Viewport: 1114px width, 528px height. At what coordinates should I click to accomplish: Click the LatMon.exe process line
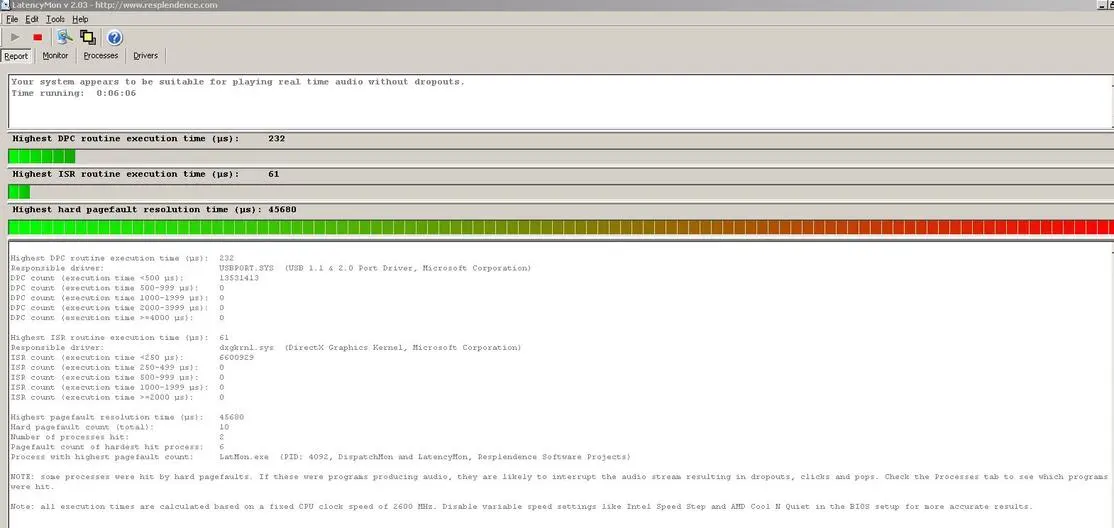point(320,457)
